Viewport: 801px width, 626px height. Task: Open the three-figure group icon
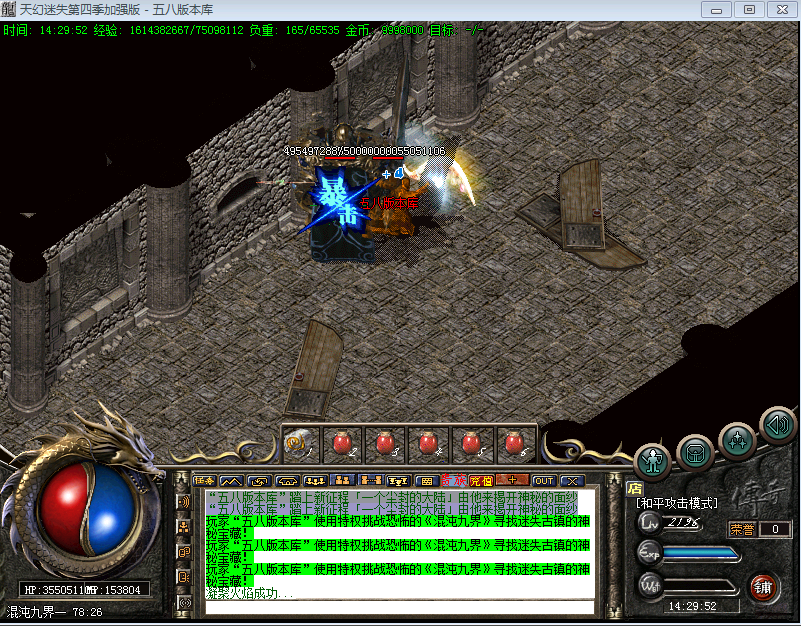tap(315, 481)
